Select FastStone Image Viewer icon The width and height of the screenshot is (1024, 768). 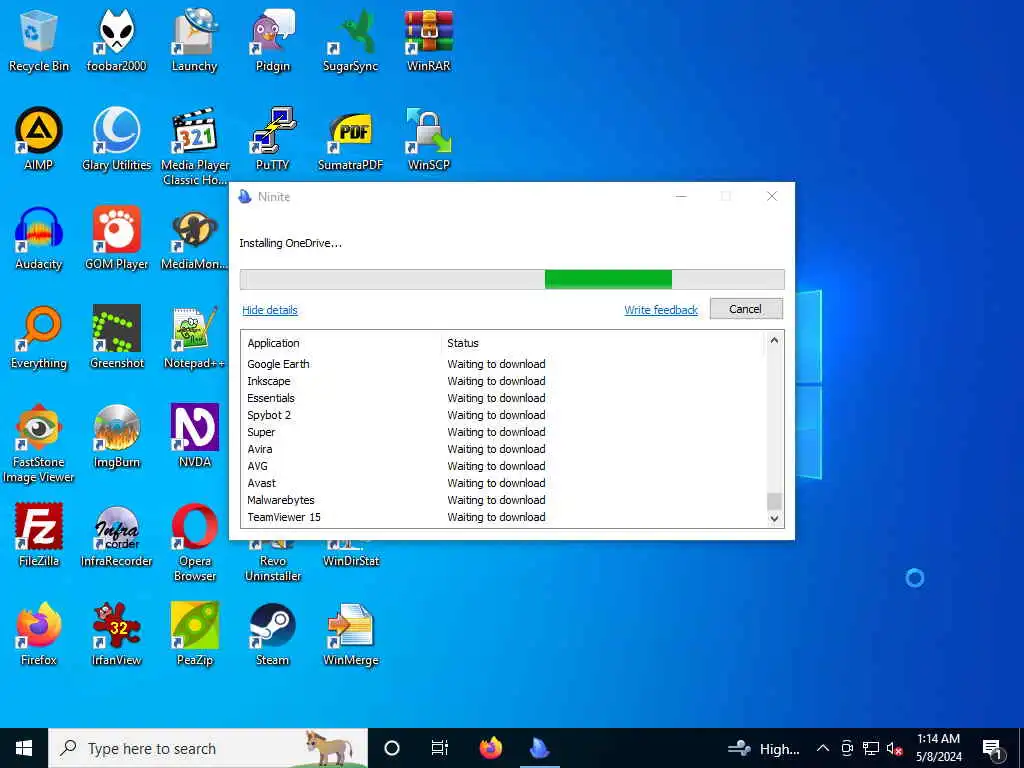click(39, 444)
